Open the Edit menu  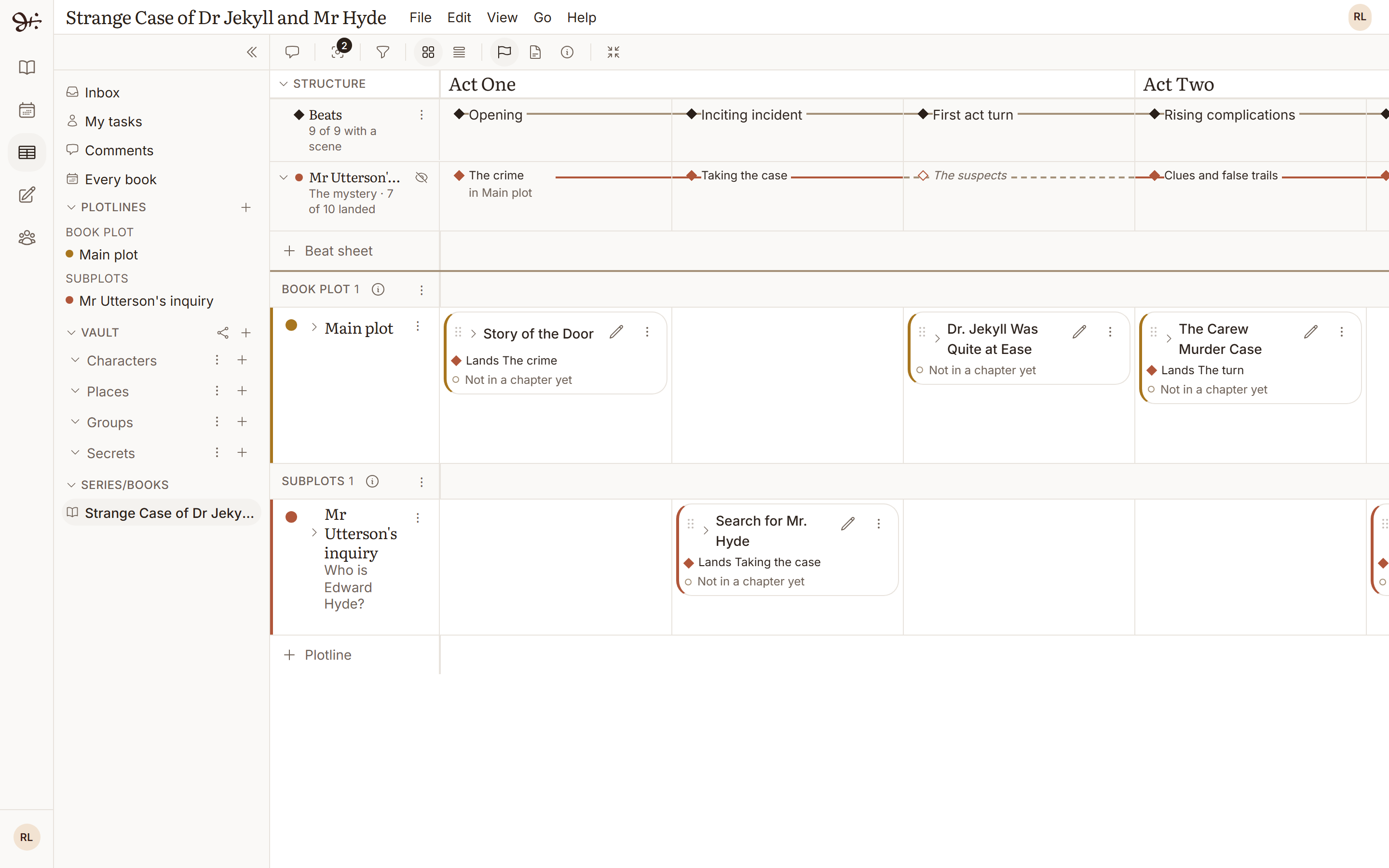coord(459,18)
